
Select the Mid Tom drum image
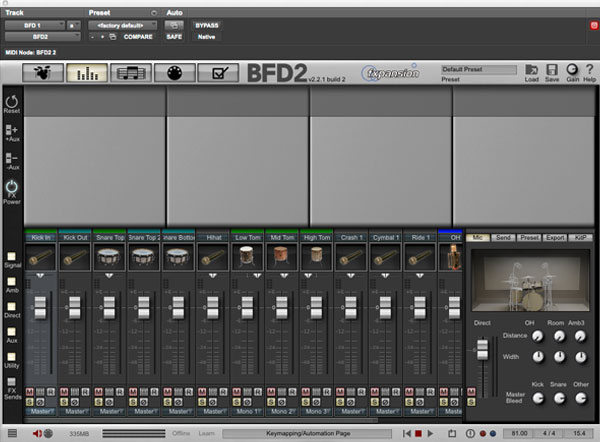click(x=281, y=258)
